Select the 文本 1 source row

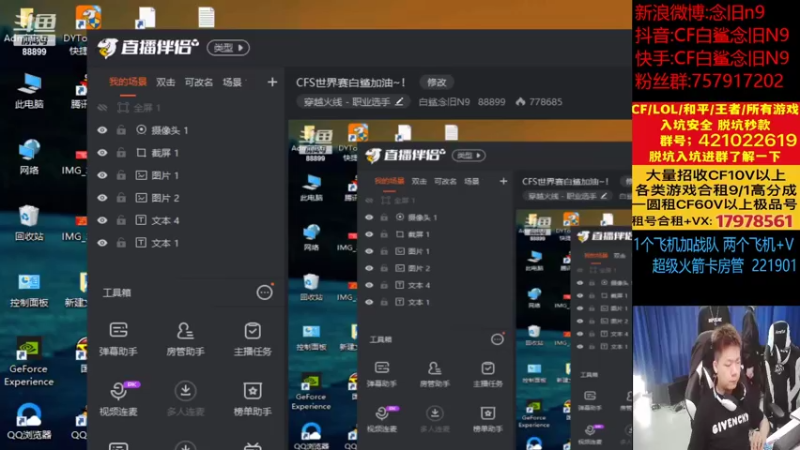coord(186,243)
